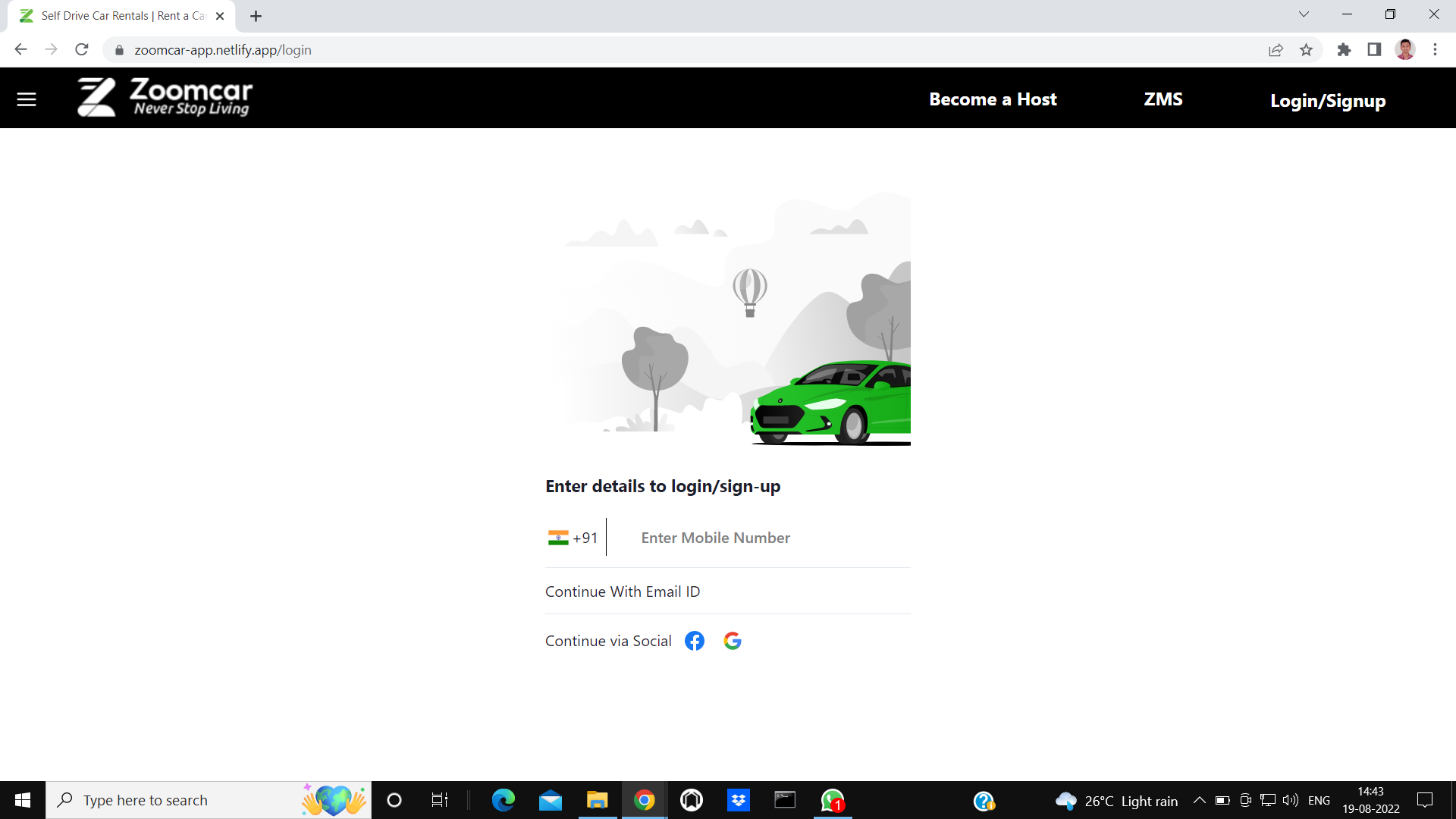Open Dropbox from the taskbar
This screenshot has width=1456, height=819.
pyautogui.click(x=738, y=800)
